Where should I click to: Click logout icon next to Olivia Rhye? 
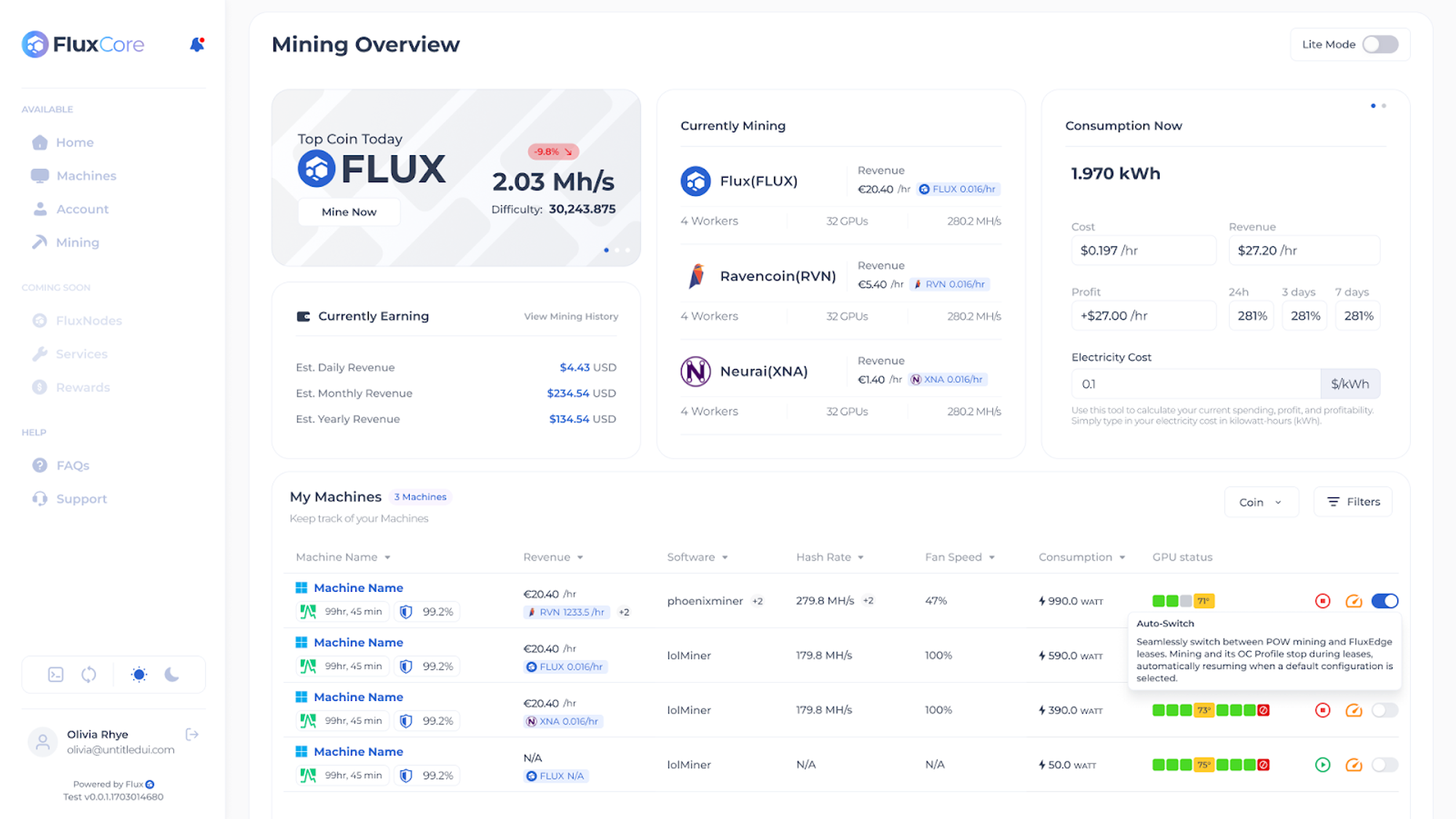[192, 734]
